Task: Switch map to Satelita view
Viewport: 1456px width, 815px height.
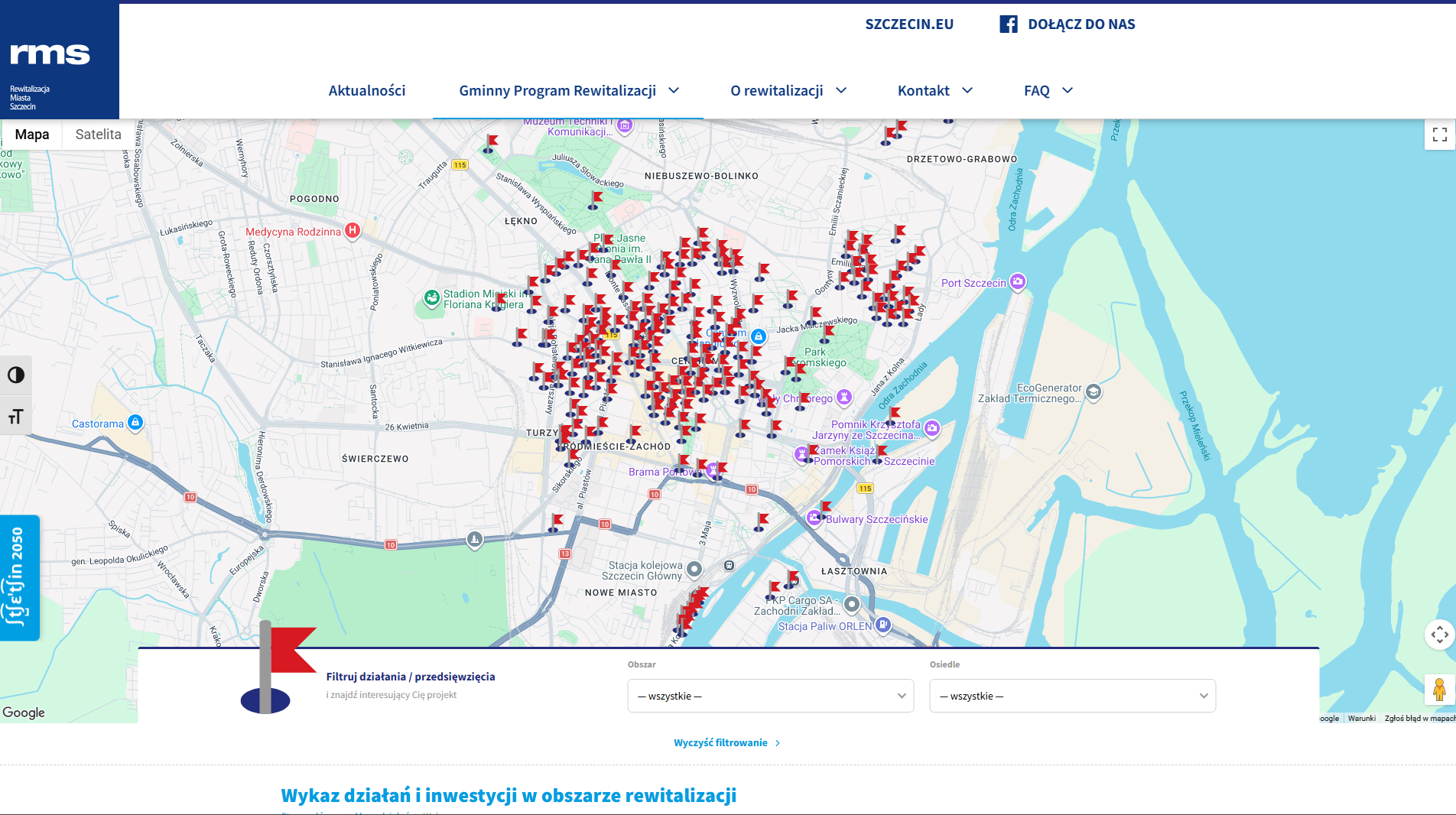Action: pyautogui.click(x=98, y=135)
